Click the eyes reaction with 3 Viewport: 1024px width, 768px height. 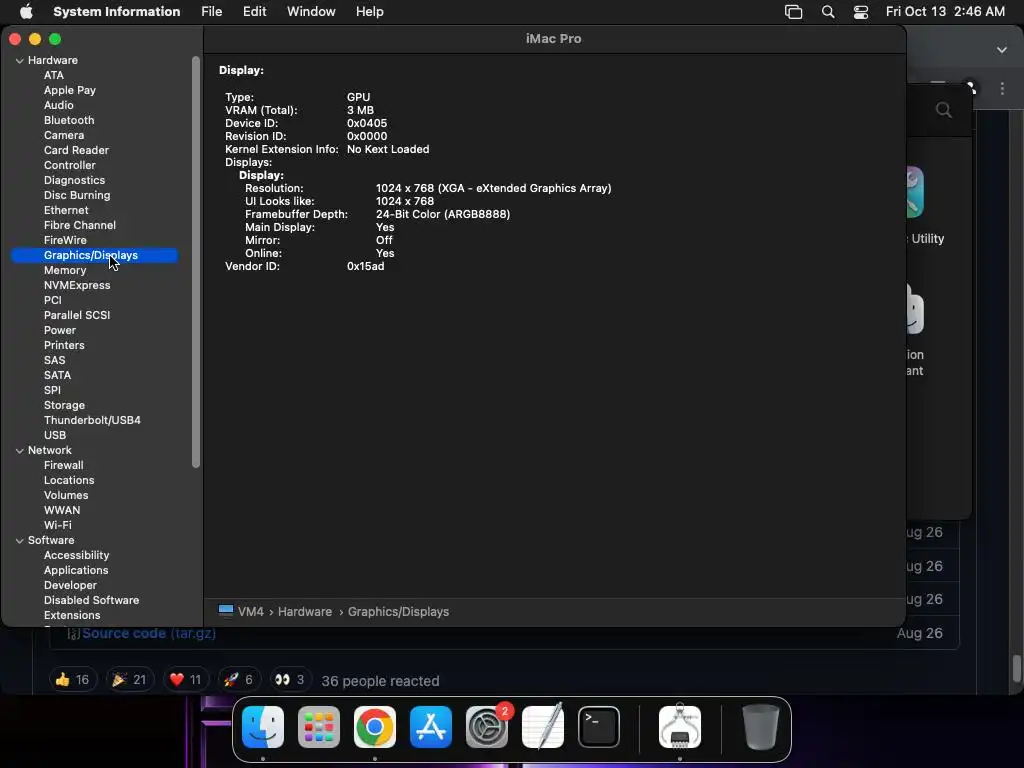[289, 680]
